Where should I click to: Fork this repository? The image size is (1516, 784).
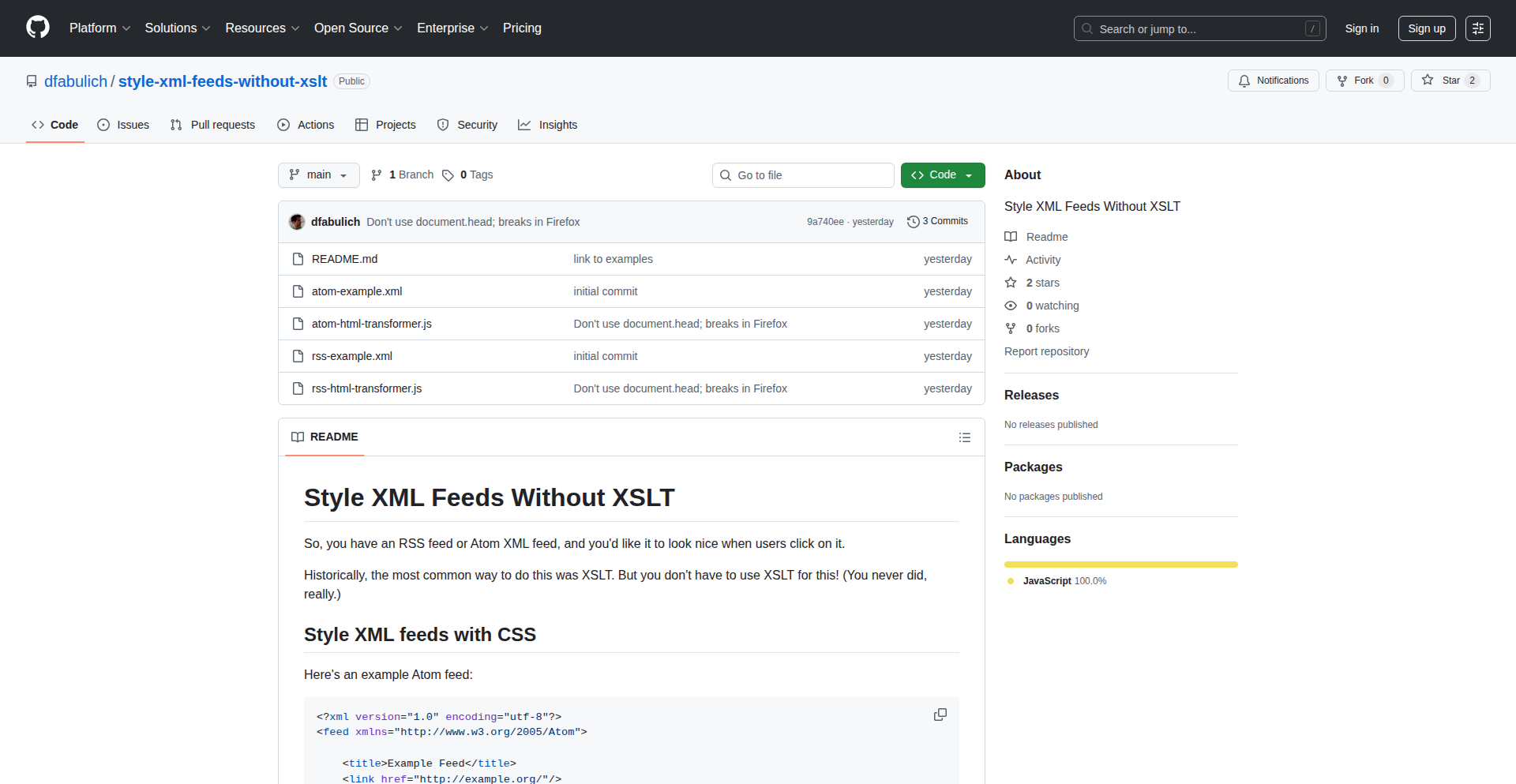click(x=1364, y=81)
